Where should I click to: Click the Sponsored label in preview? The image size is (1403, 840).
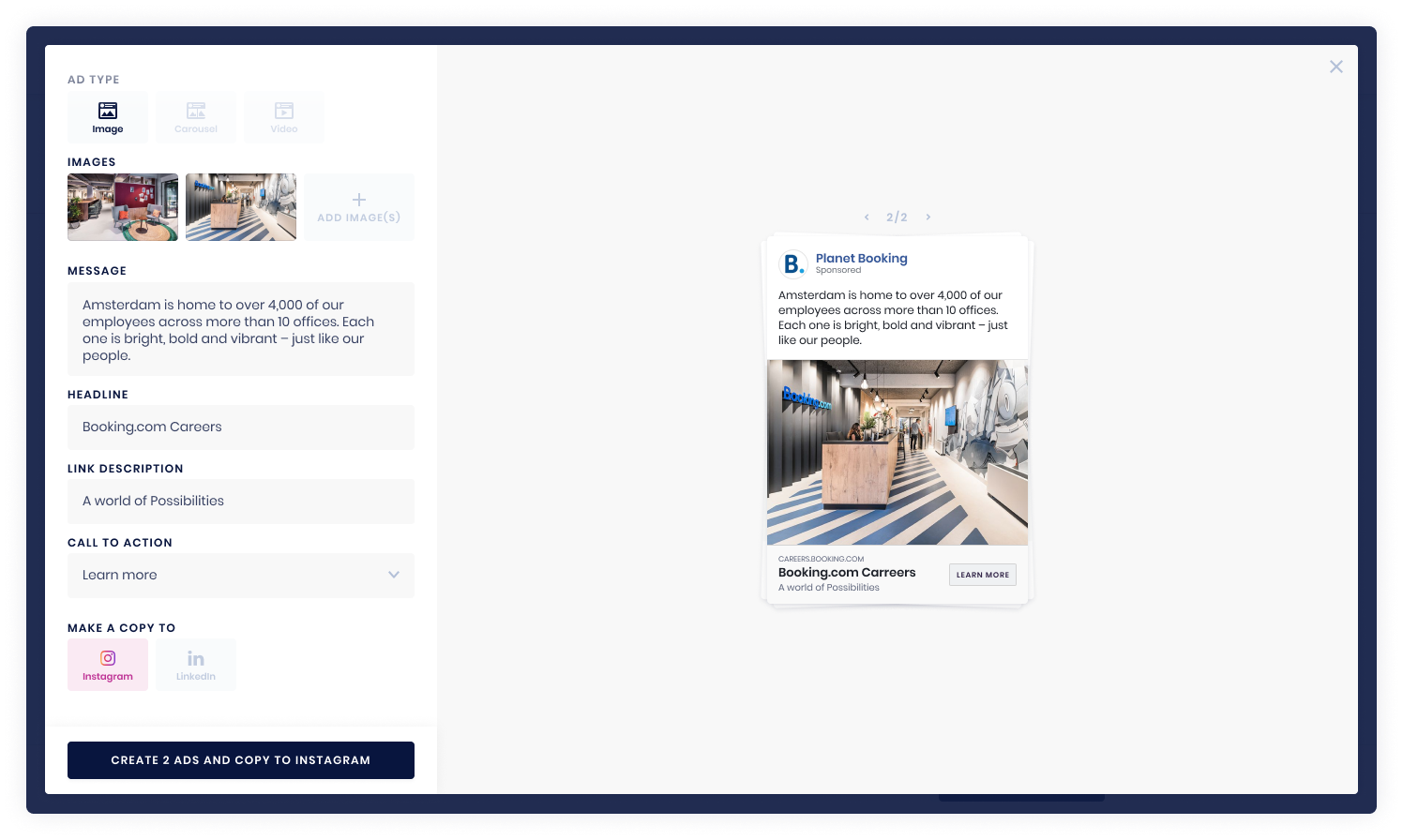(838, 270)
